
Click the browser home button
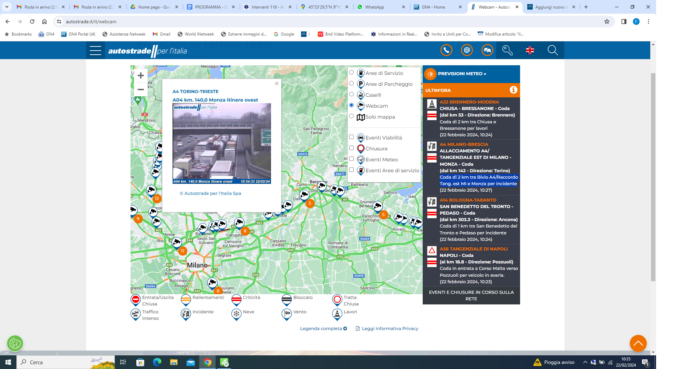(x=44, y=21)
